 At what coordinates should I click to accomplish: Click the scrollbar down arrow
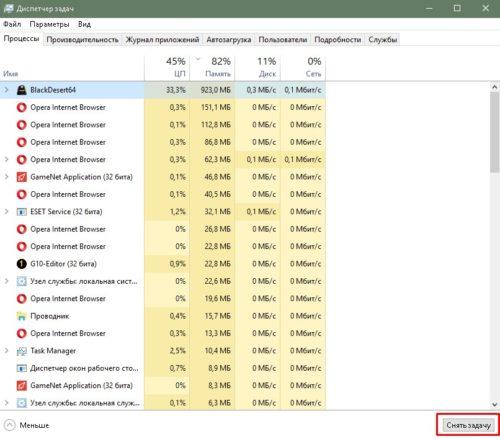tap(495, 404)
